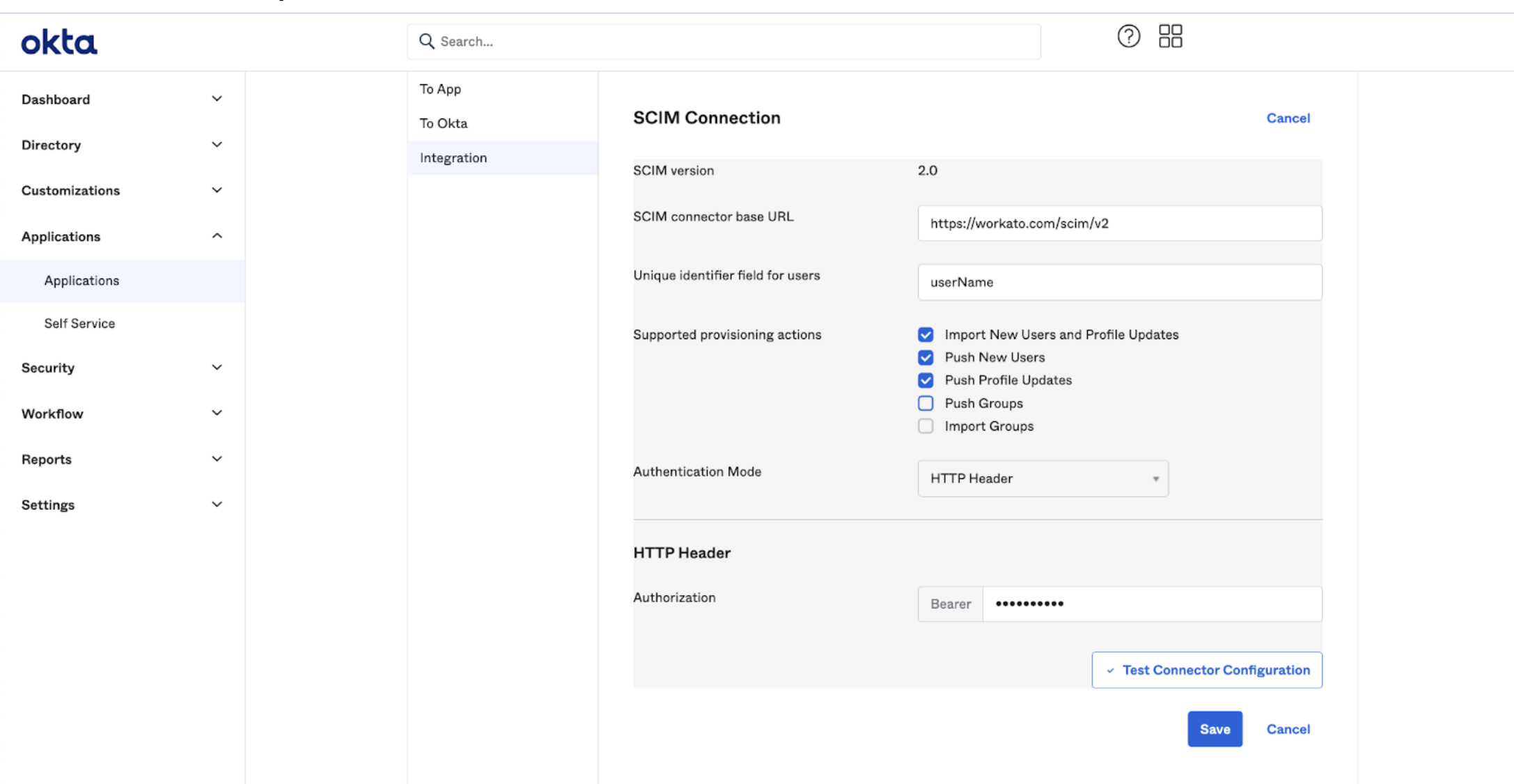Open Self Service sidebar item
The image size is (1514, 784).
click(79, 323)
